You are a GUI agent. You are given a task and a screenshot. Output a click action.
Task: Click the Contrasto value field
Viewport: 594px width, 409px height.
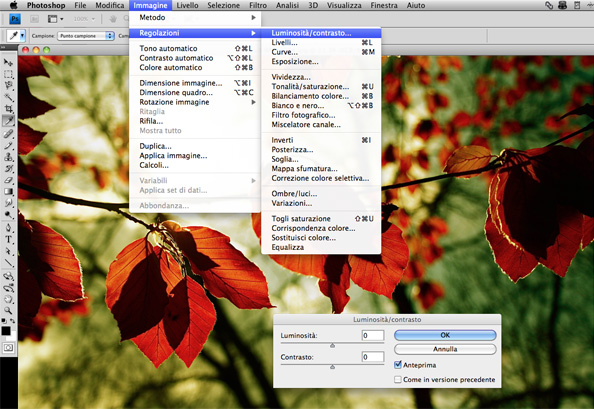pos(373,357)
